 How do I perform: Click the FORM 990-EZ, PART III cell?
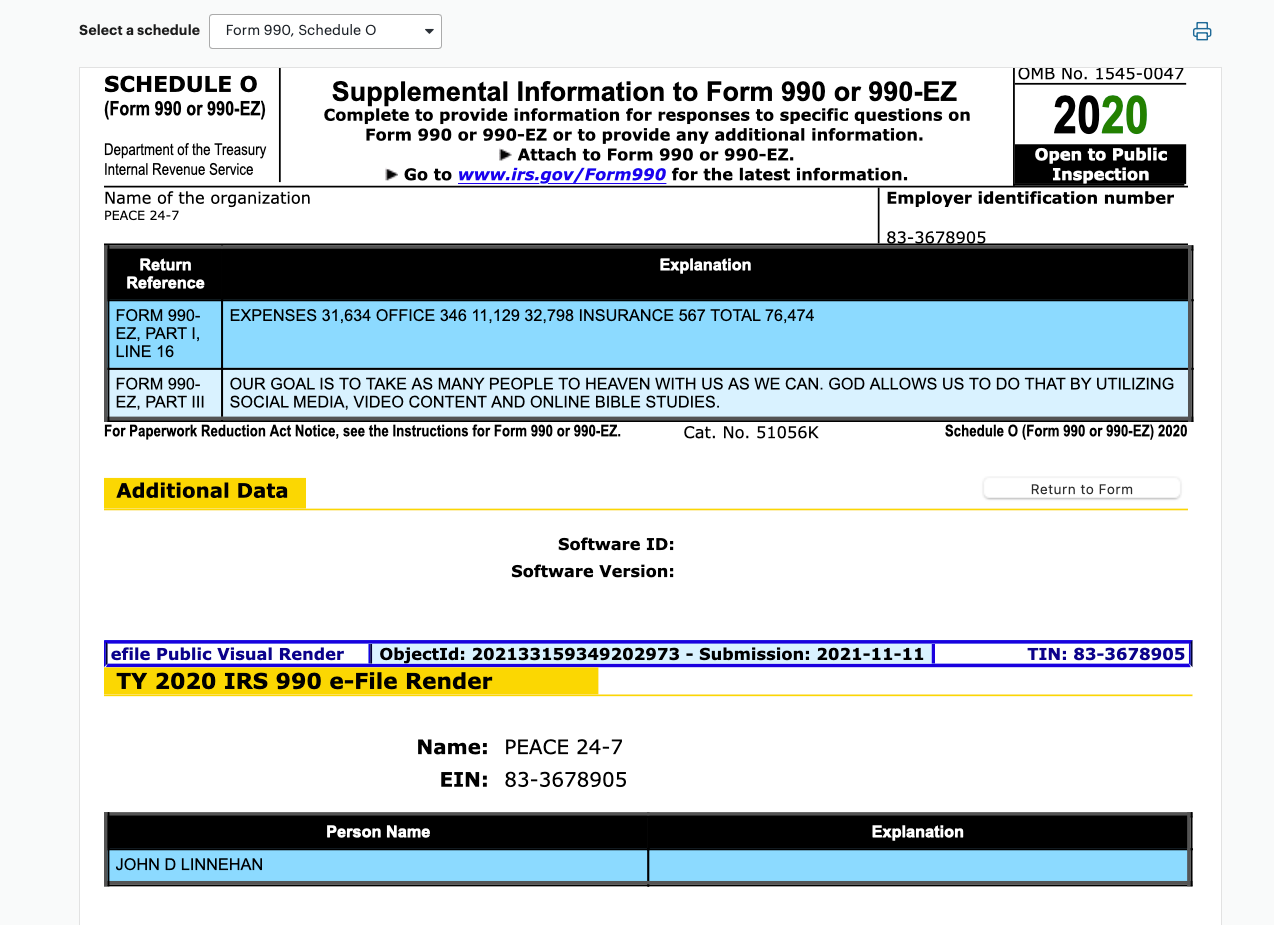pyautogui.click(x=165, y=393)
